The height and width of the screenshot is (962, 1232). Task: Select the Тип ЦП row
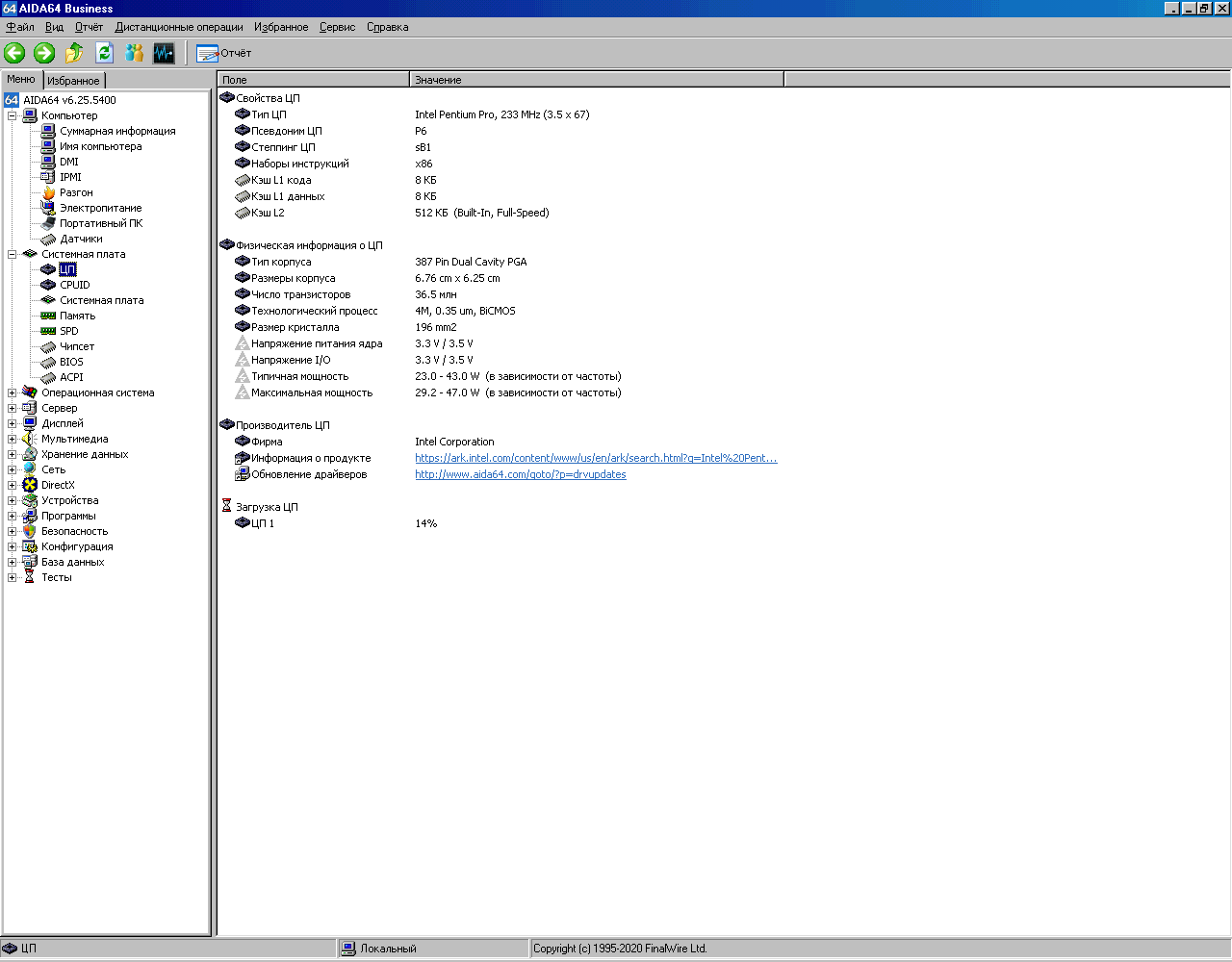(269, 114)
